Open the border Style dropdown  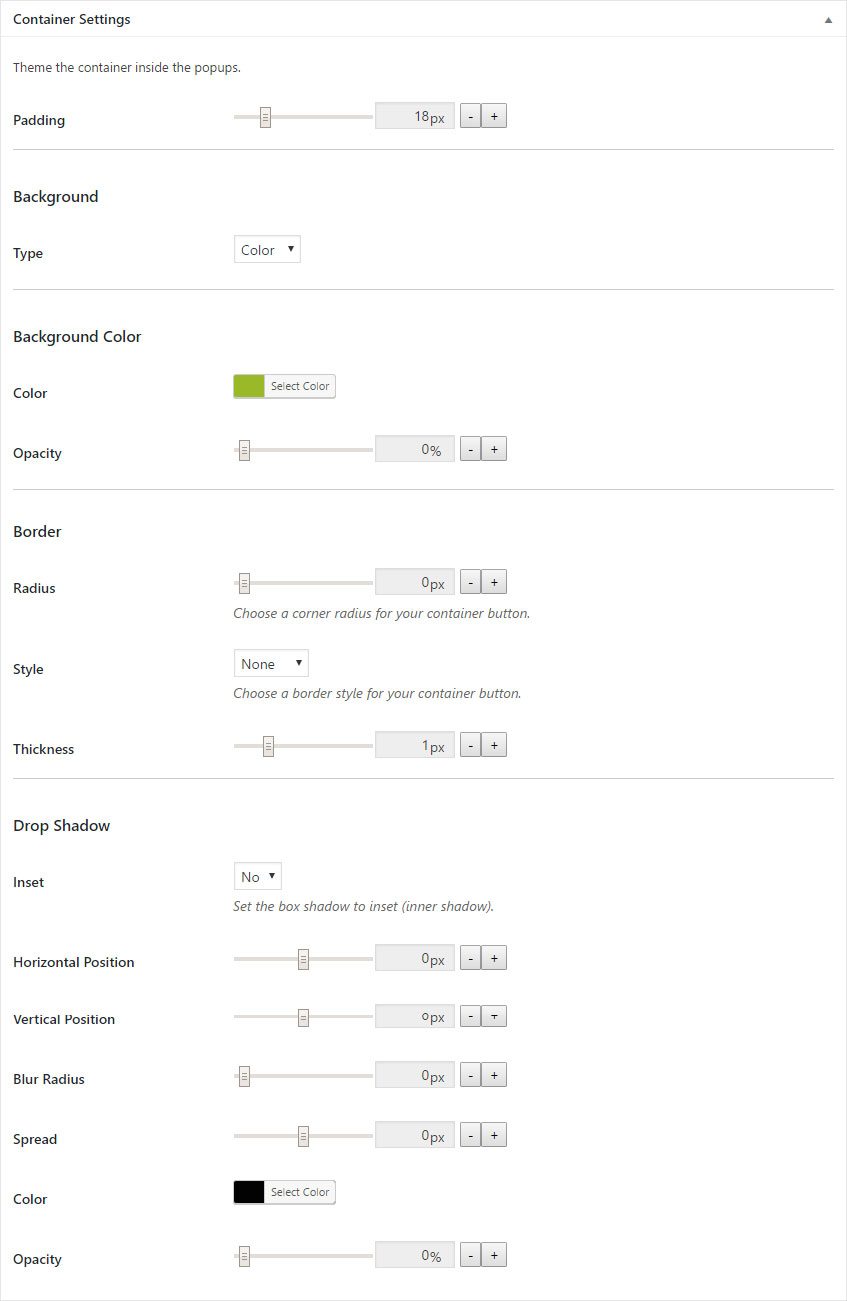click(x=270, y=663)
